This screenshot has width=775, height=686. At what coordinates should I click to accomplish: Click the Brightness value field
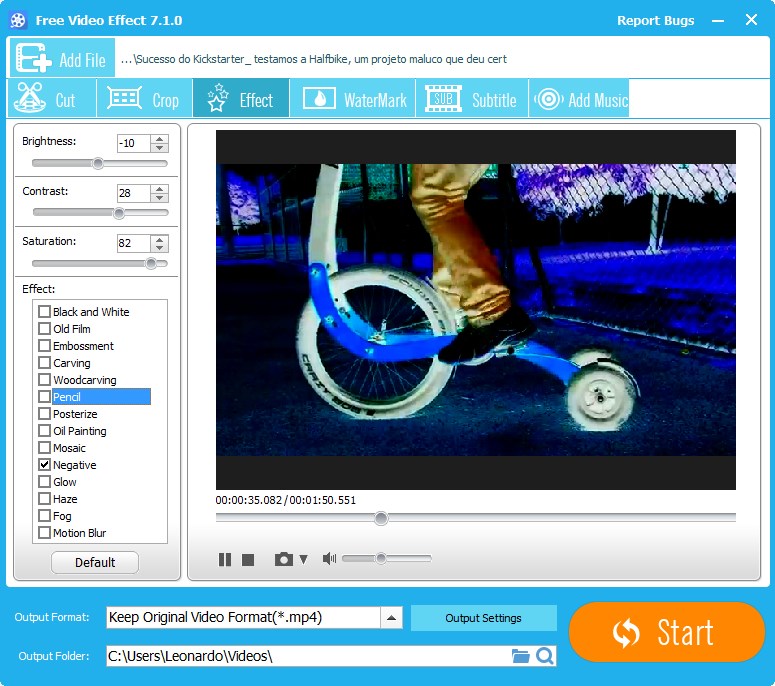[x=133, y=143]
